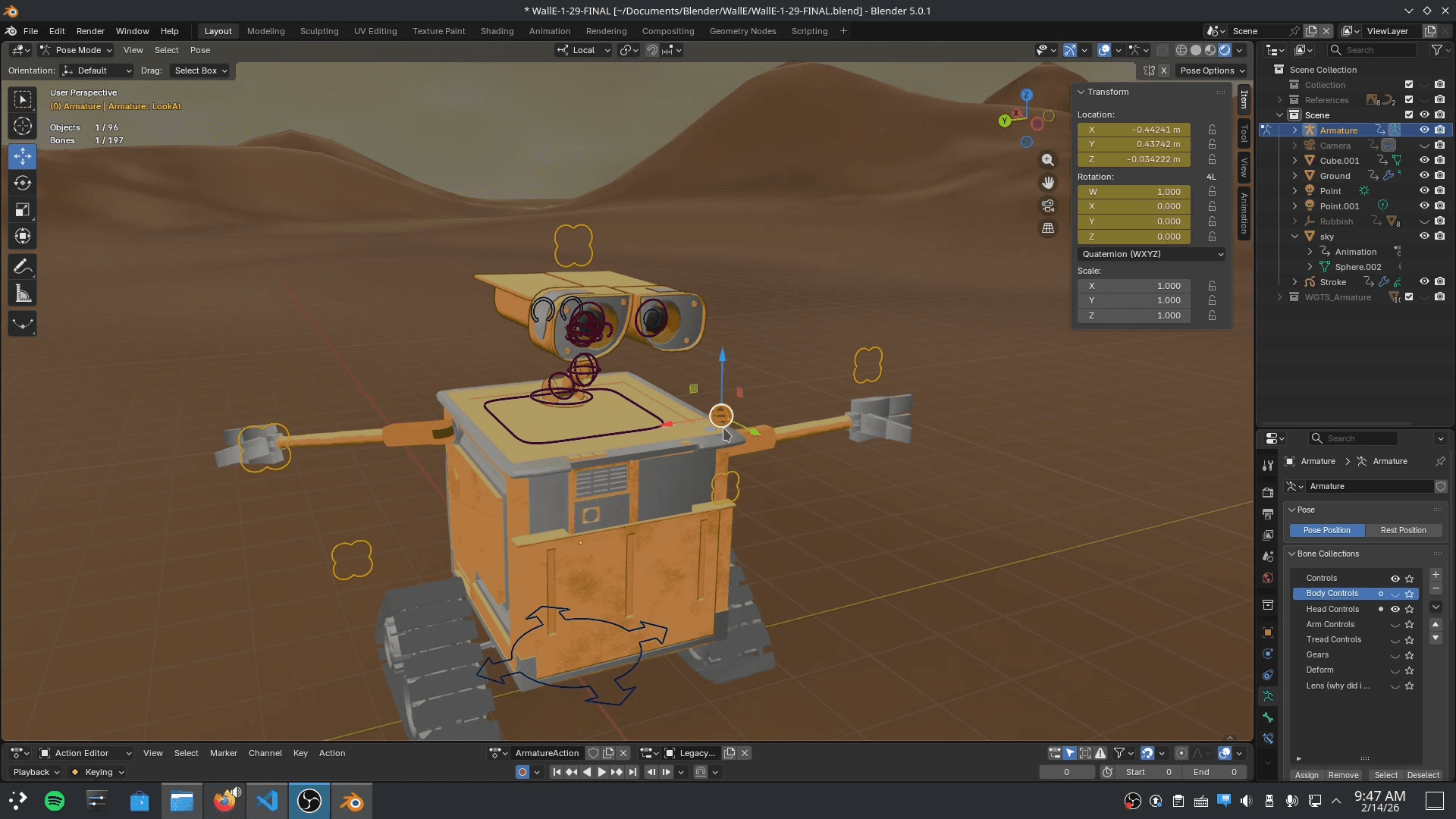This screenshot has height=819, width=1456.
Task: Click the camera view icon in viewport gizmos
Action: [1048, 206]
